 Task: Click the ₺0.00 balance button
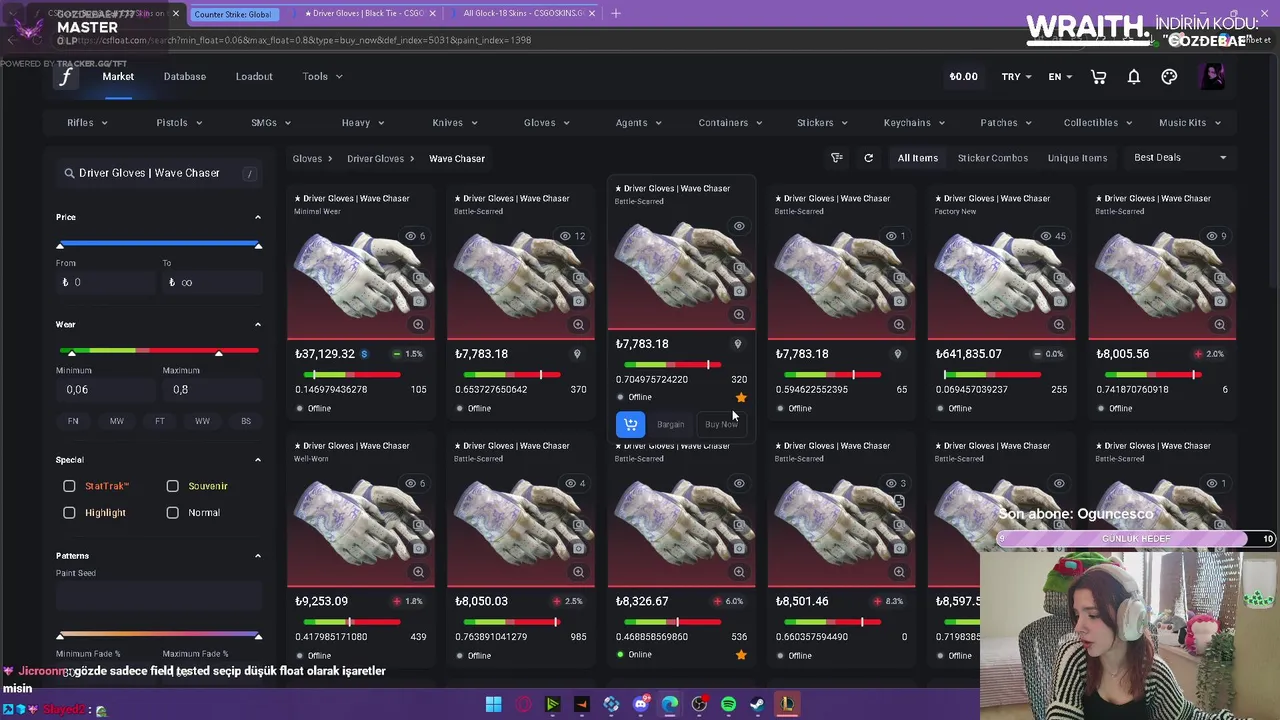(x=963, y=77)
